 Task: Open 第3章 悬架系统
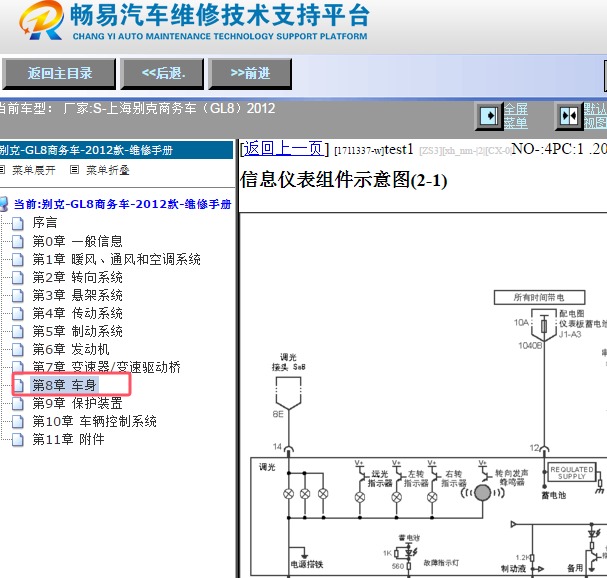pyautogui.click(x=77, y=295)
